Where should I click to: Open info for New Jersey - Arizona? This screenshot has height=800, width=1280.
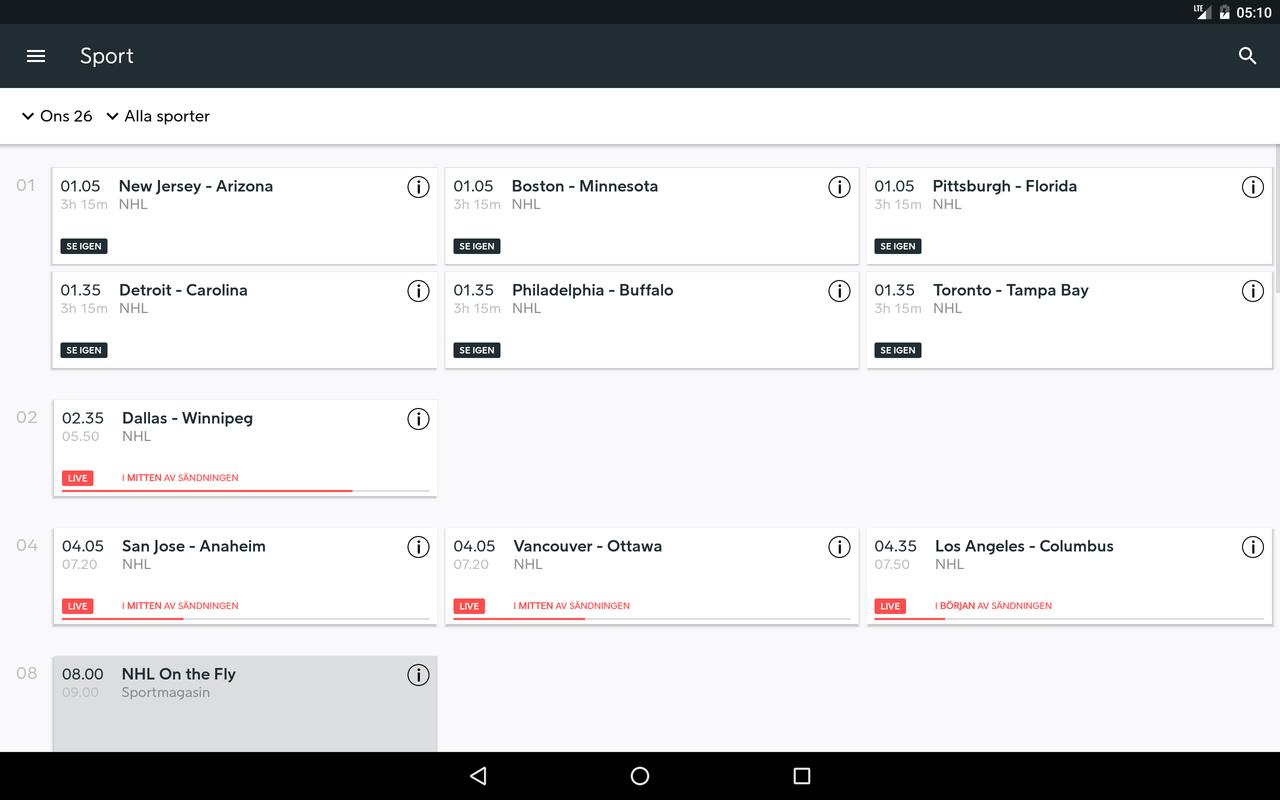click(x=418, y=187)
